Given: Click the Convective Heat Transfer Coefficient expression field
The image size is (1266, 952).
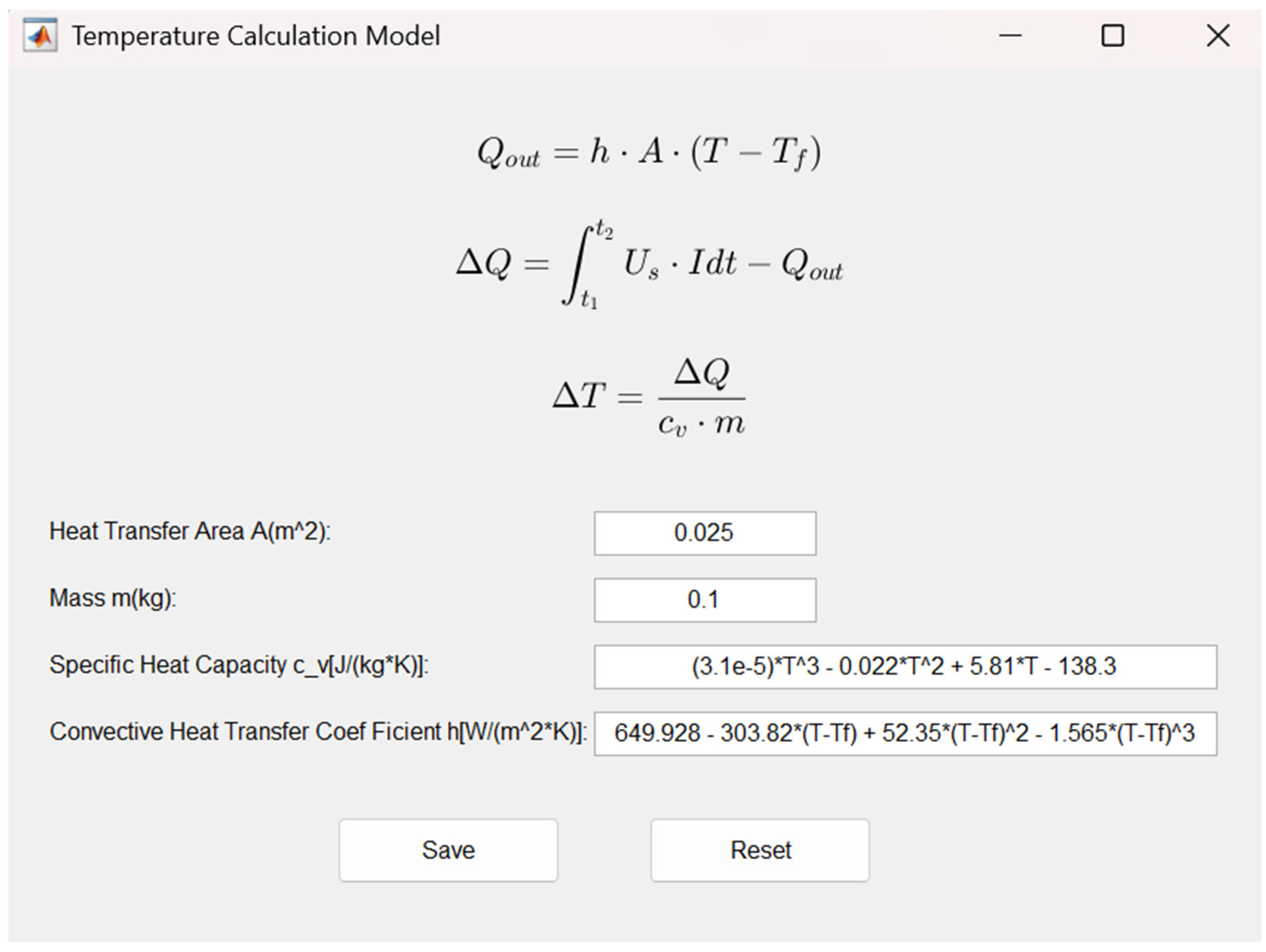Looking at the screenshot, I should point(905,733).
